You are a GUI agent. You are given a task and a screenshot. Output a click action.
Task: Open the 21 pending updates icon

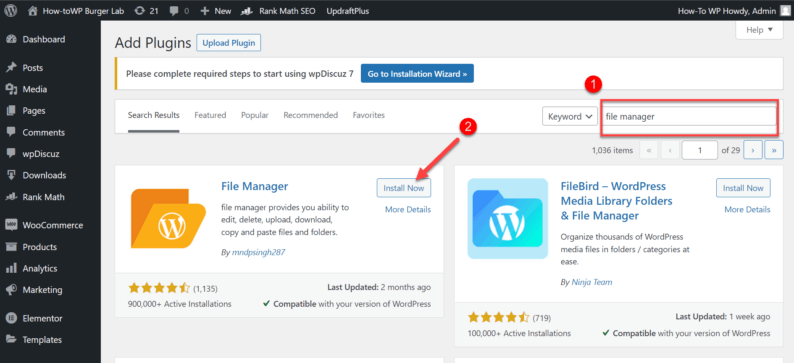pos(147,11)
